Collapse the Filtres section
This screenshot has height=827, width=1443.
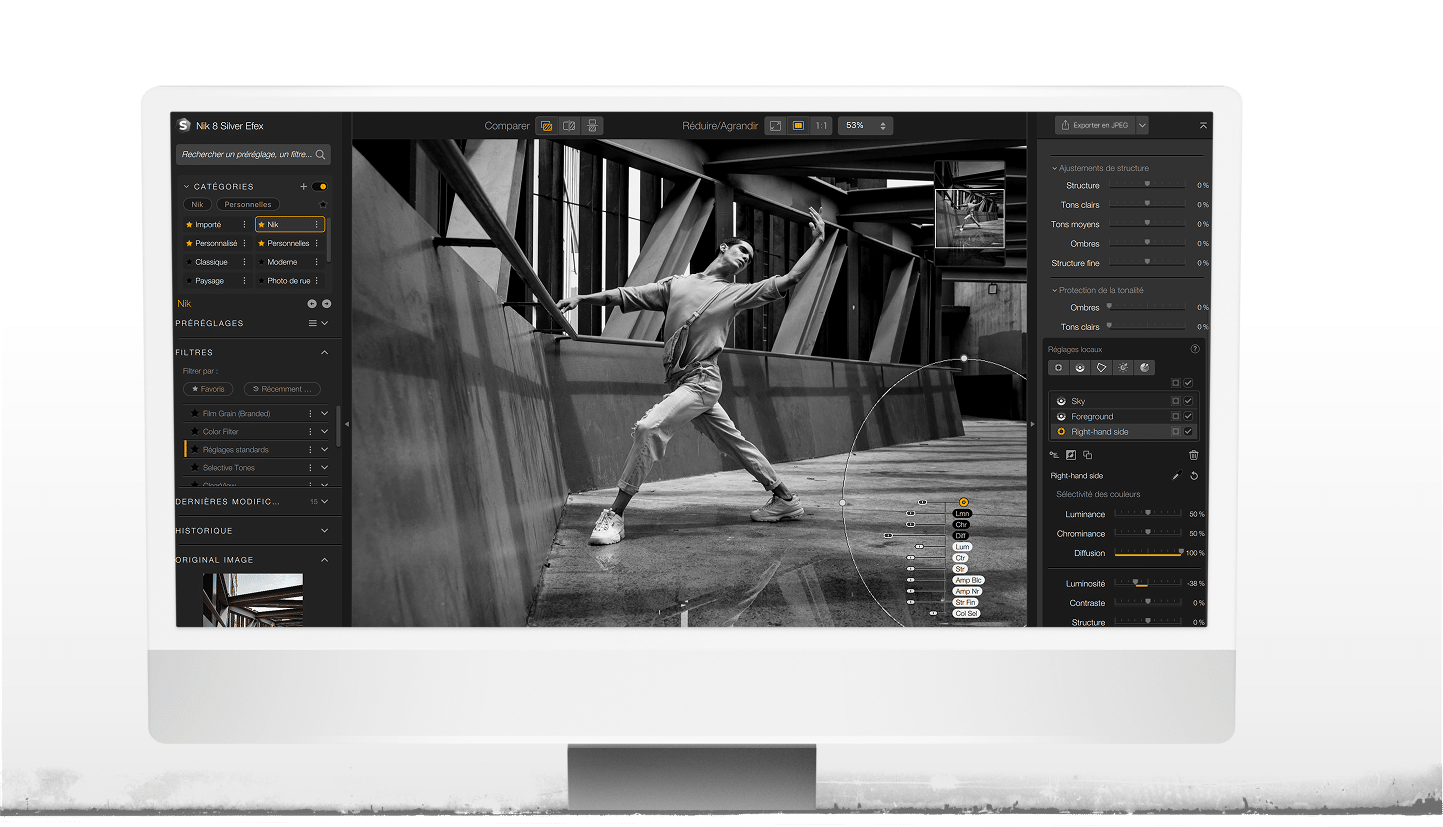point(325,352)
